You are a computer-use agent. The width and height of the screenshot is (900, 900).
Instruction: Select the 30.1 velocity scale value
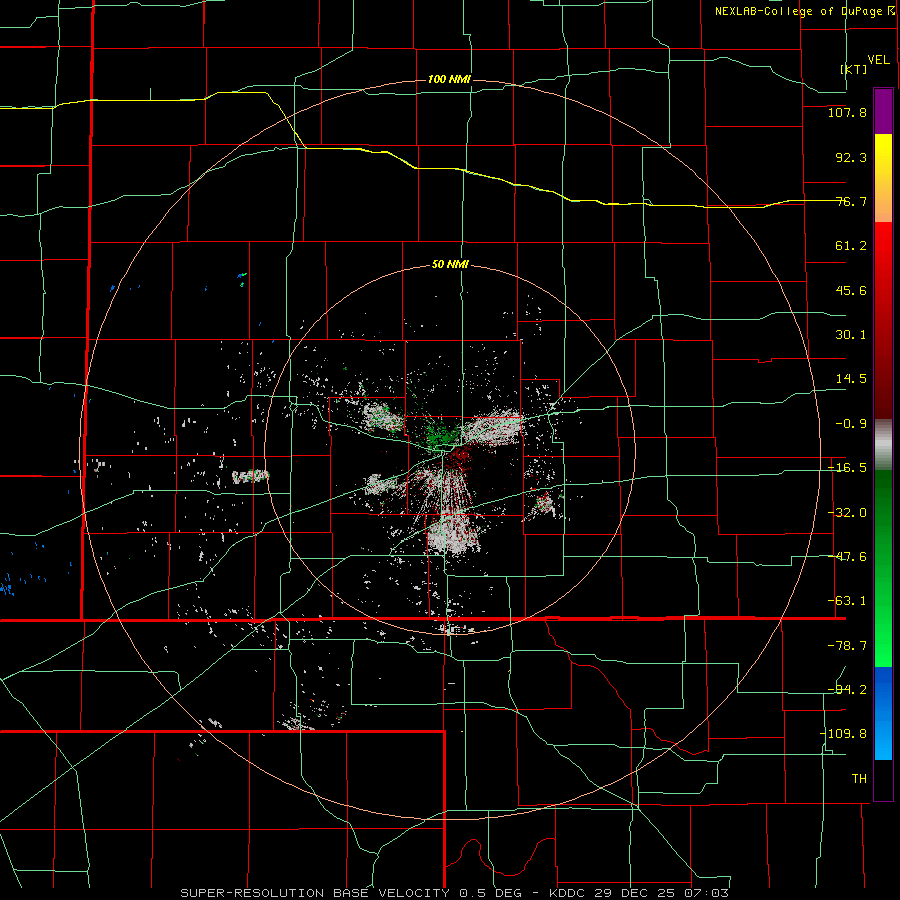point(851,335)
